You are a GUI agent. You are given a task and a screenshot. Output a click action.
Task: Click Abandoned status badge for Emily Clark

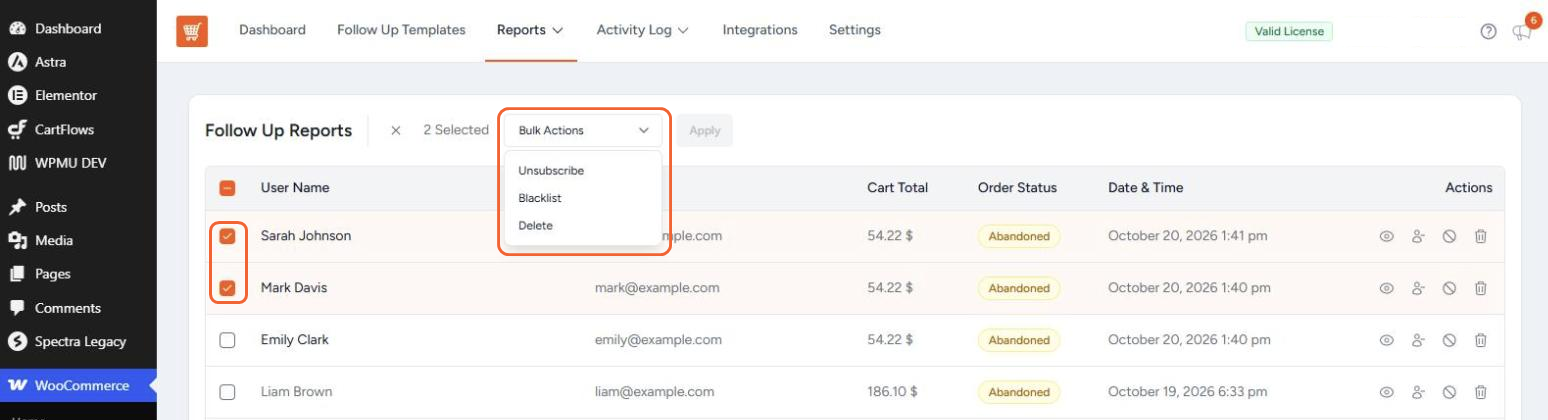pos(1019,340)
